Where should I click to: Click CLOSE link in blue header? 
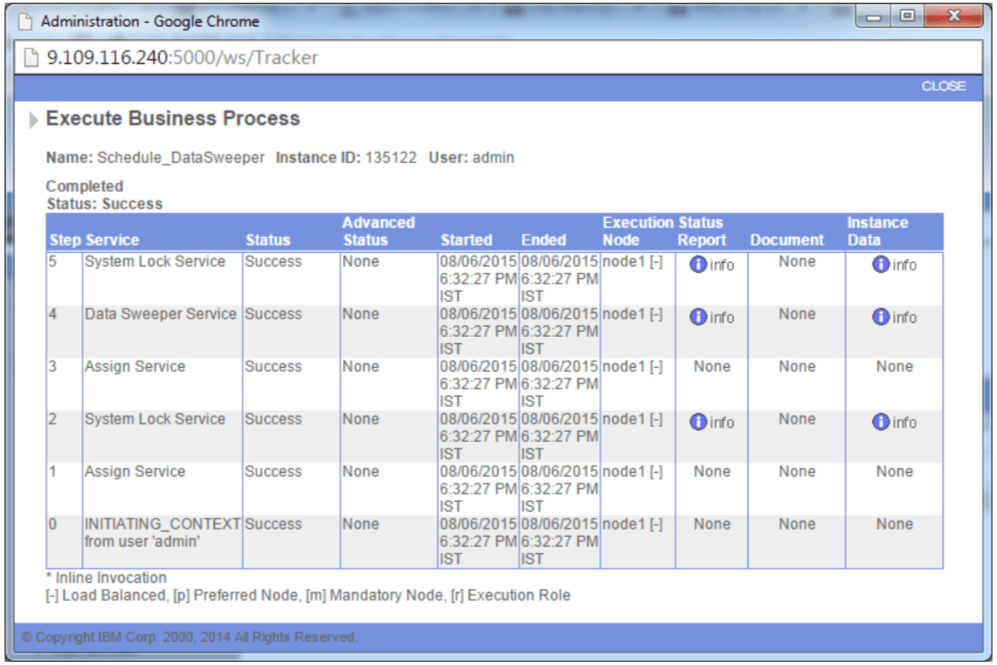943,86
